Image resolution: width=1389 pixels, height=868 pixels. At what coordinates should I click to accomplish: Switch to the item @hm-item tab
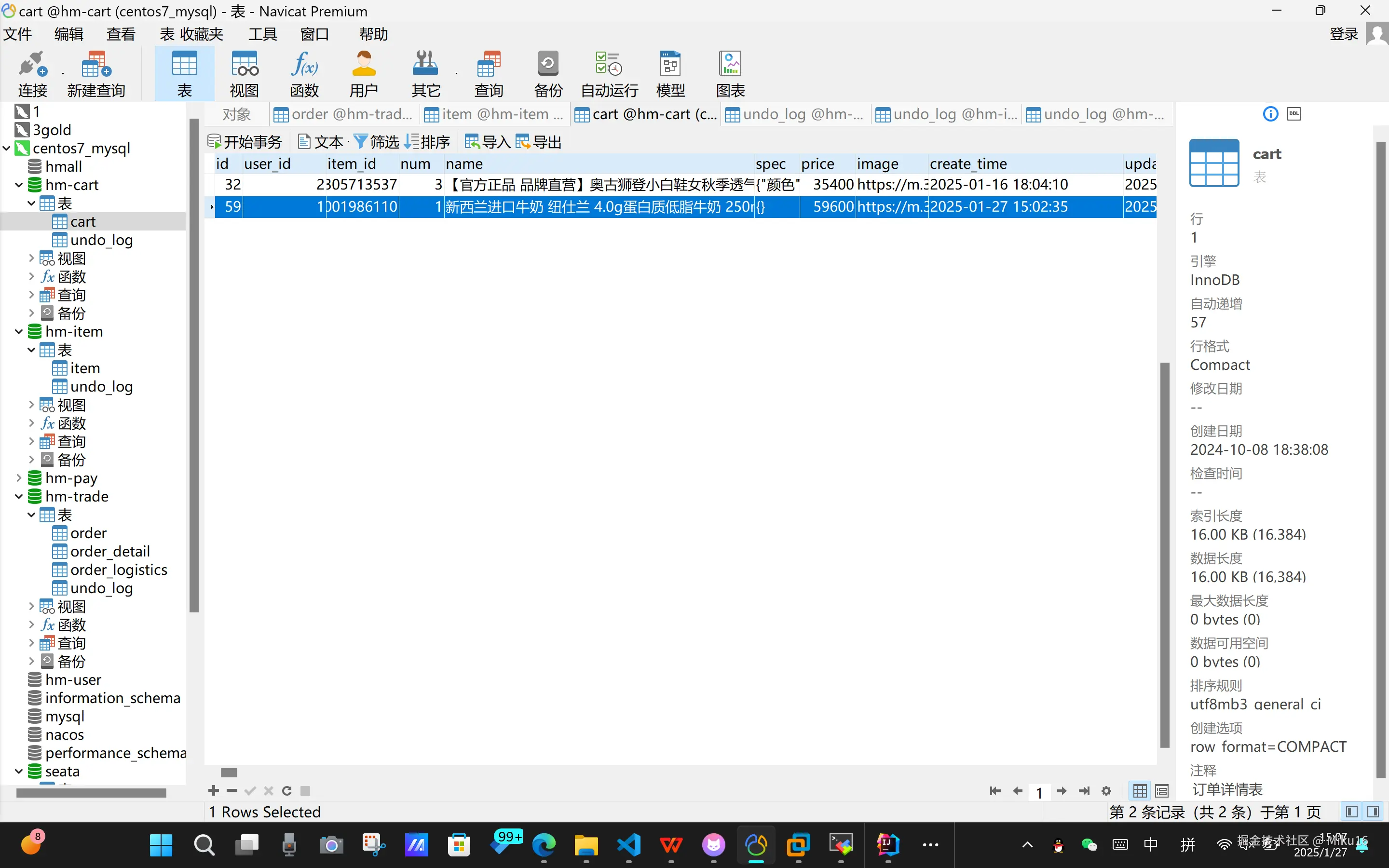coord(493,114)
